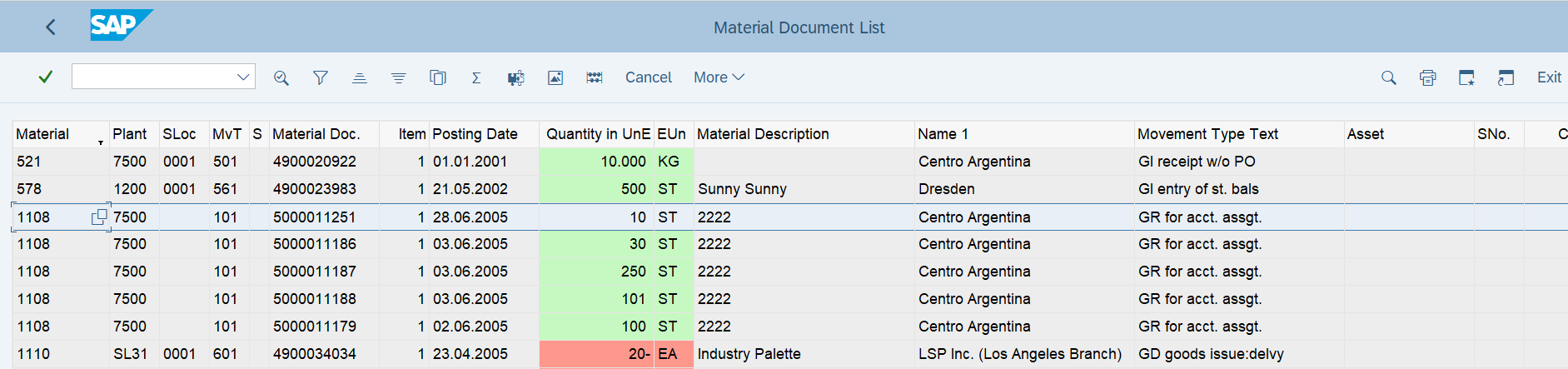Click the Exit button
The image size is (1568, 369).
point(1549,77)
